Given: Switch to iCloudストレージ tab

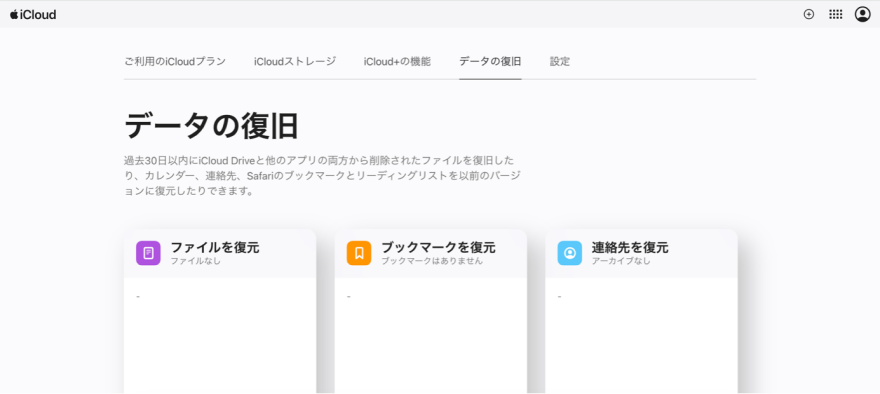Looking at the screenshot, I should tap(295, 62).
